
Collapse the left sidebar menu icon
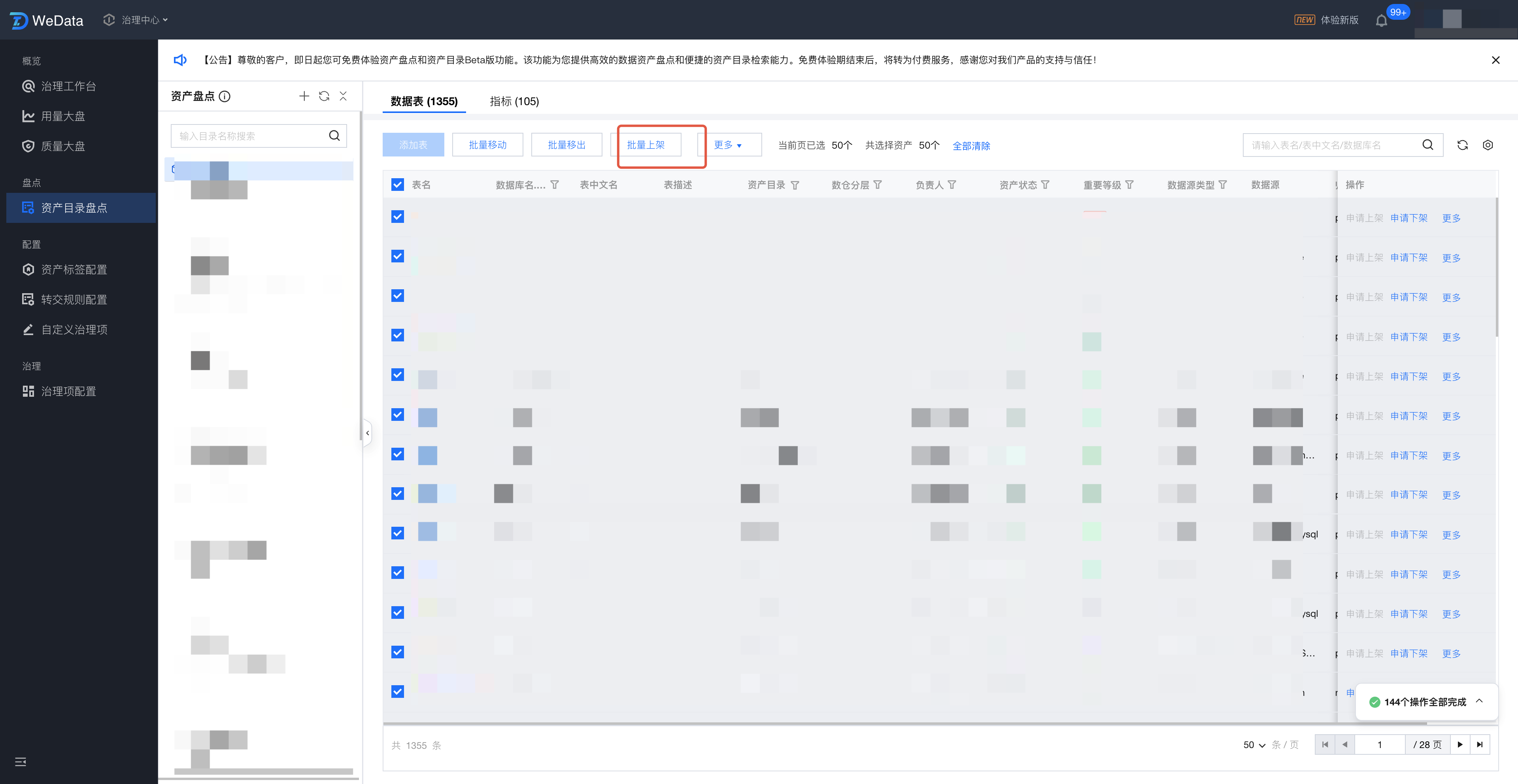21,761
